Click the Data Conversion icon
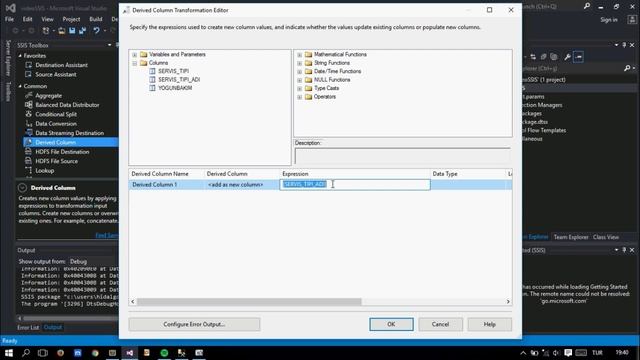This screenshot has width=640, height=360. point(29,124)
